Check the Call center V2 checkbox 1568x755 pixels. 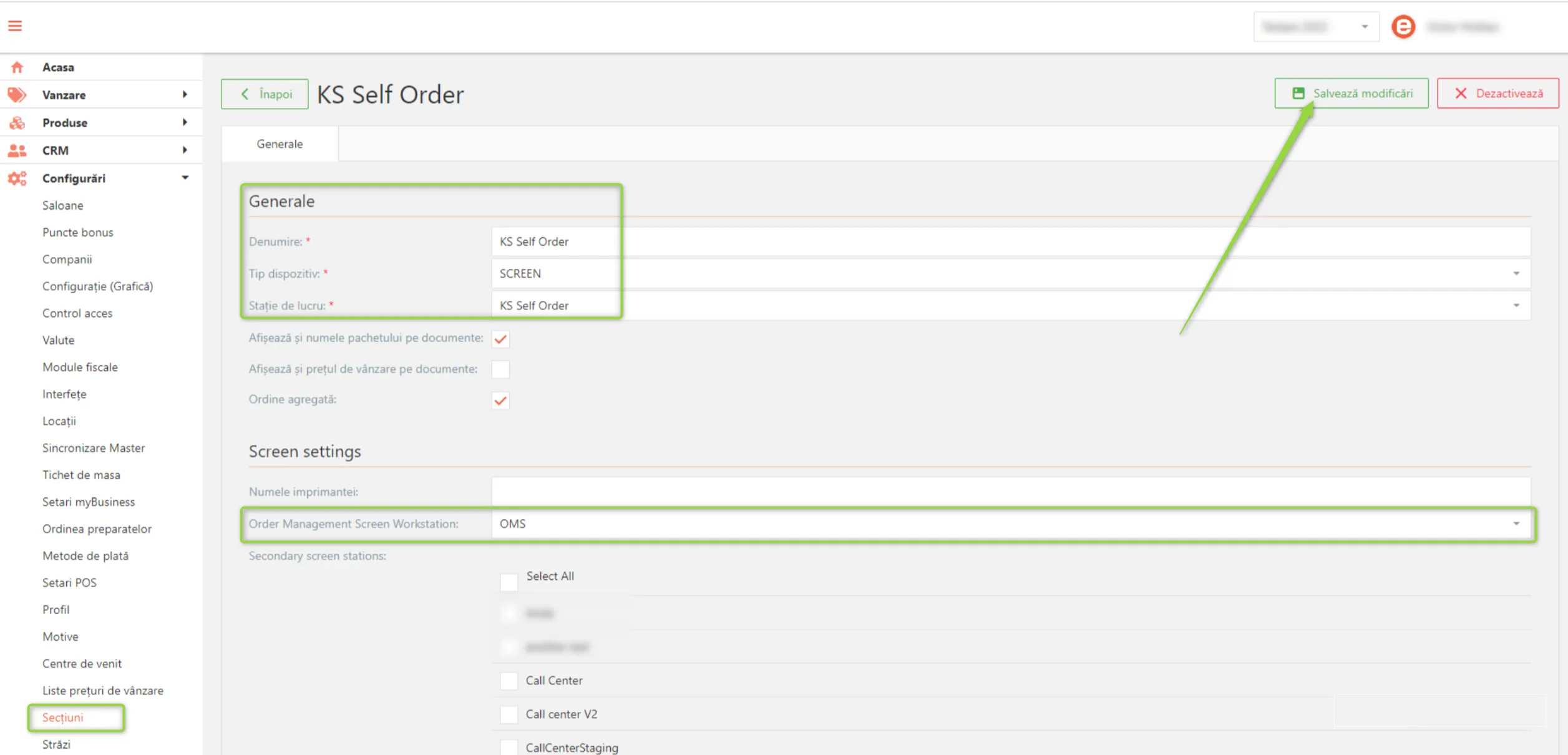509,714
